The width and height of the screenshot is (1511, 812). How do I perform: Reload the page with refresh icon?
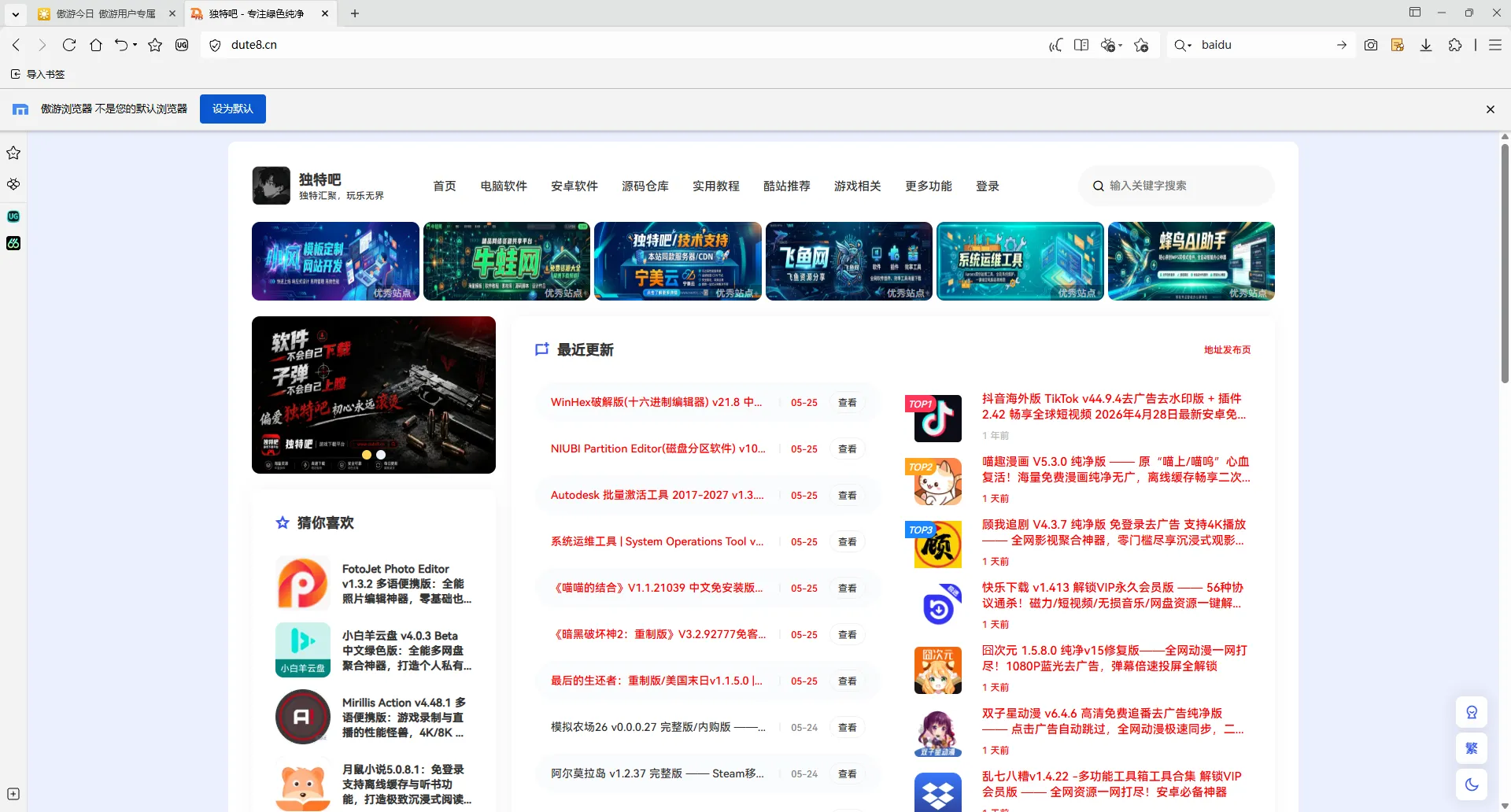point(69,45)
